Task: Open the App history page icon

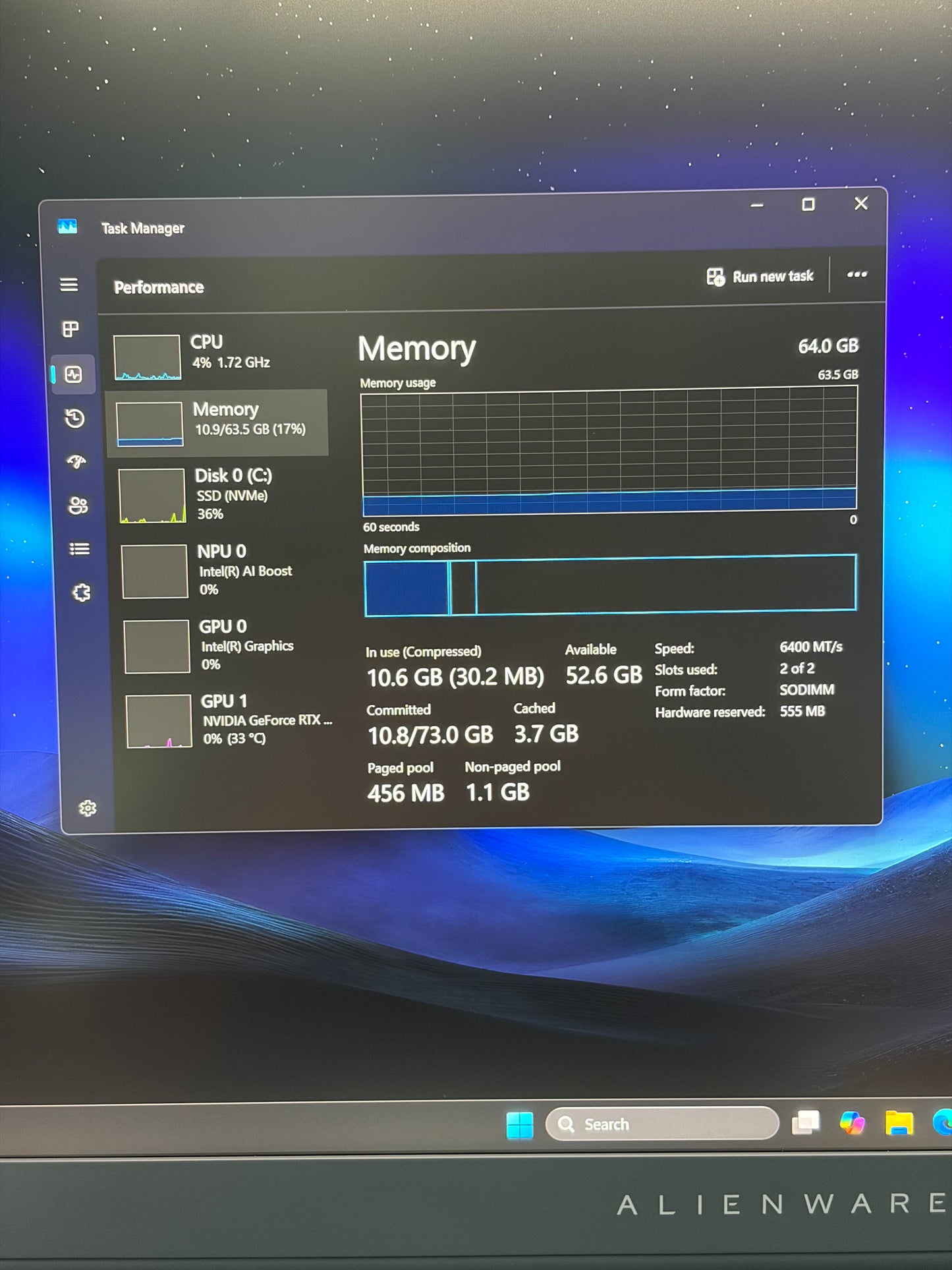Action: click(74, 418)
